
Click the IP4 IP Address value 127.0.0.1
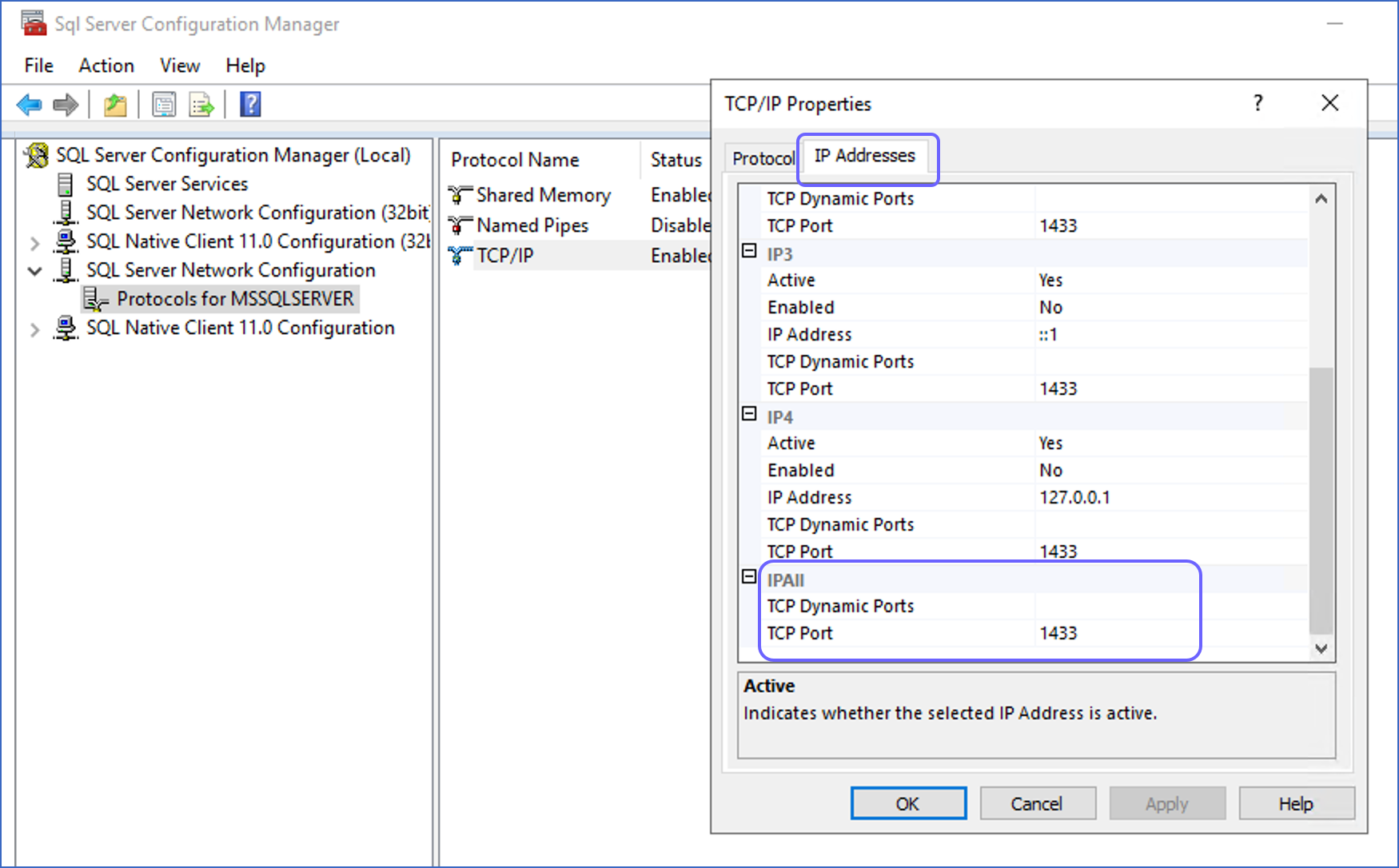1074,498
